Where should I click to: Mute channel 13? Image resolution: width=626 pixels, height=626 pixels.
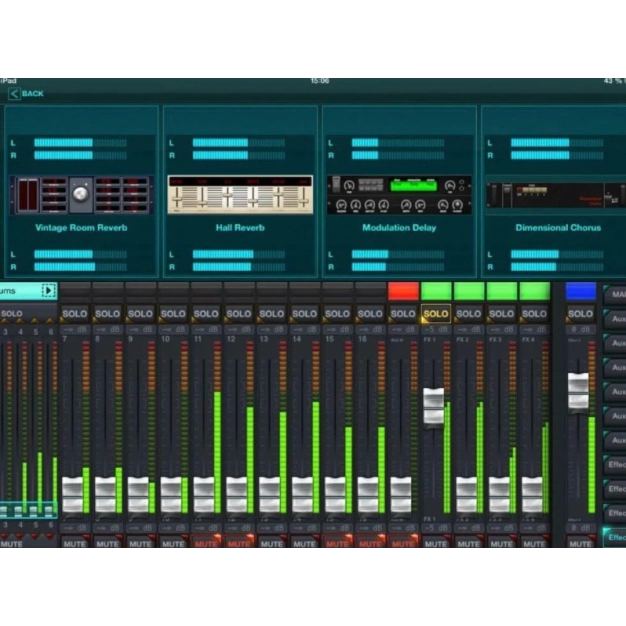272,543
